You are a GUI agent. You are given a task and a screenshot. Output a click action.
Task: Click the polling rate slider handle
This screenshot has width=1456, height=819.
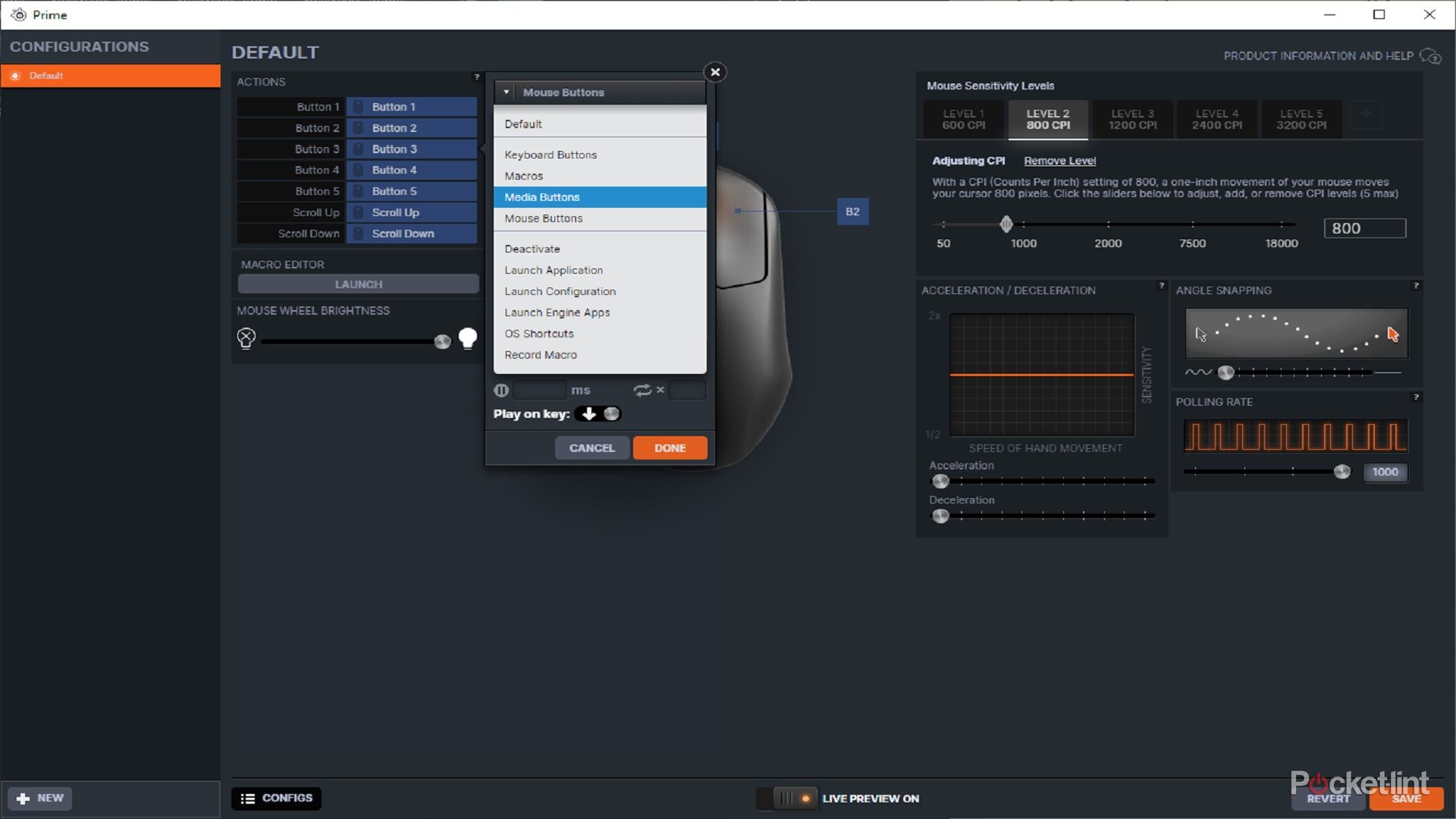pos(1342,472)
